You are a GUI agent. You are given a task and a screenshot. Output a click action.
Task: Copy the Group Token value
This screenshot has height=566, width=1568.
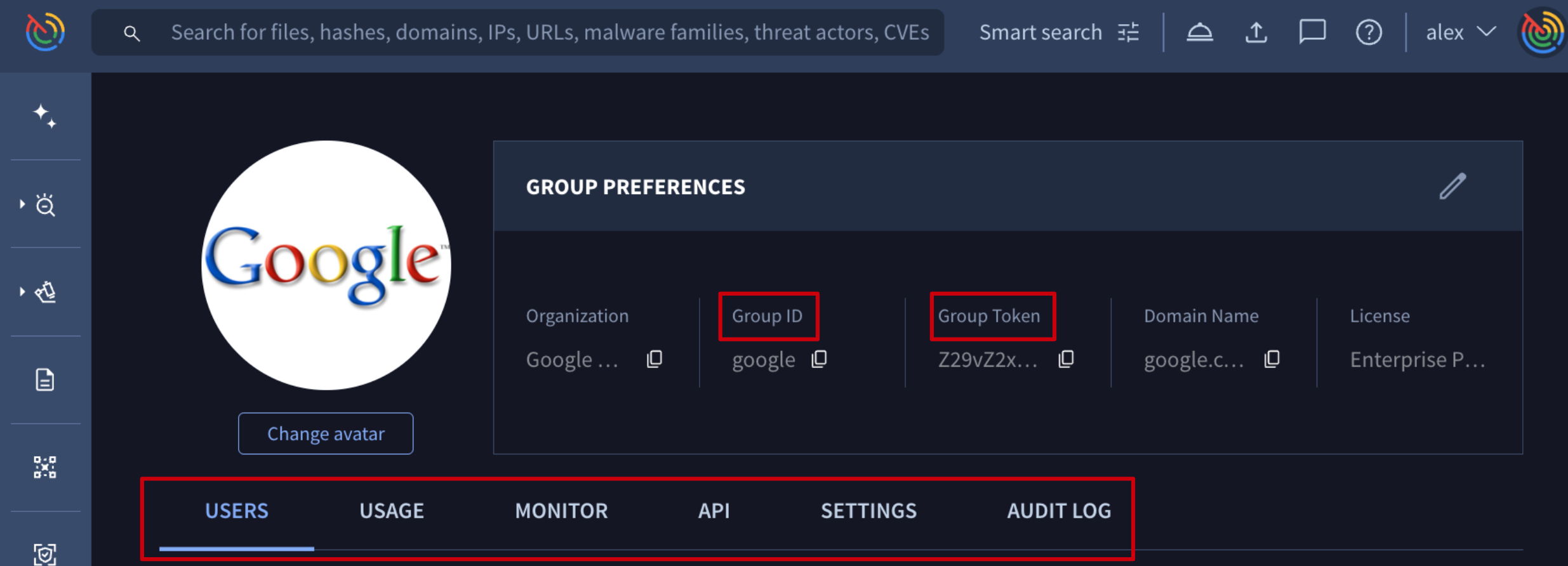1066,359
